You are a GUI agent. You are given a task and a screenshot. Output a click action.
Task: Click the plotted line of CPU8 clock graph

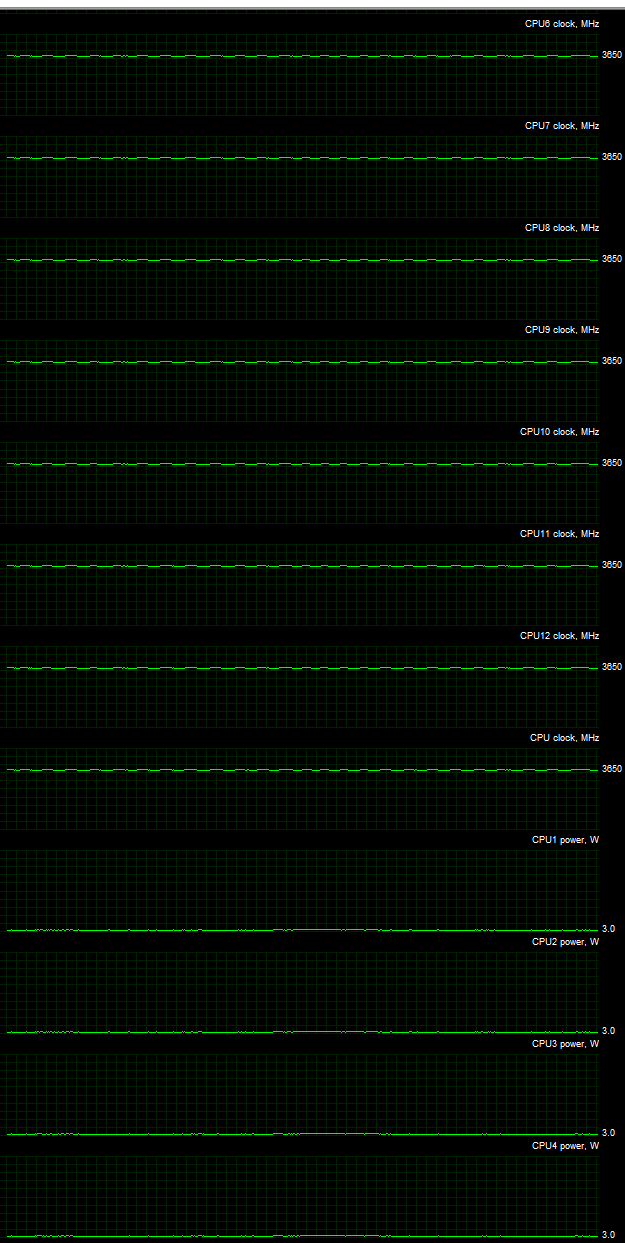click(x=300, y=260)
